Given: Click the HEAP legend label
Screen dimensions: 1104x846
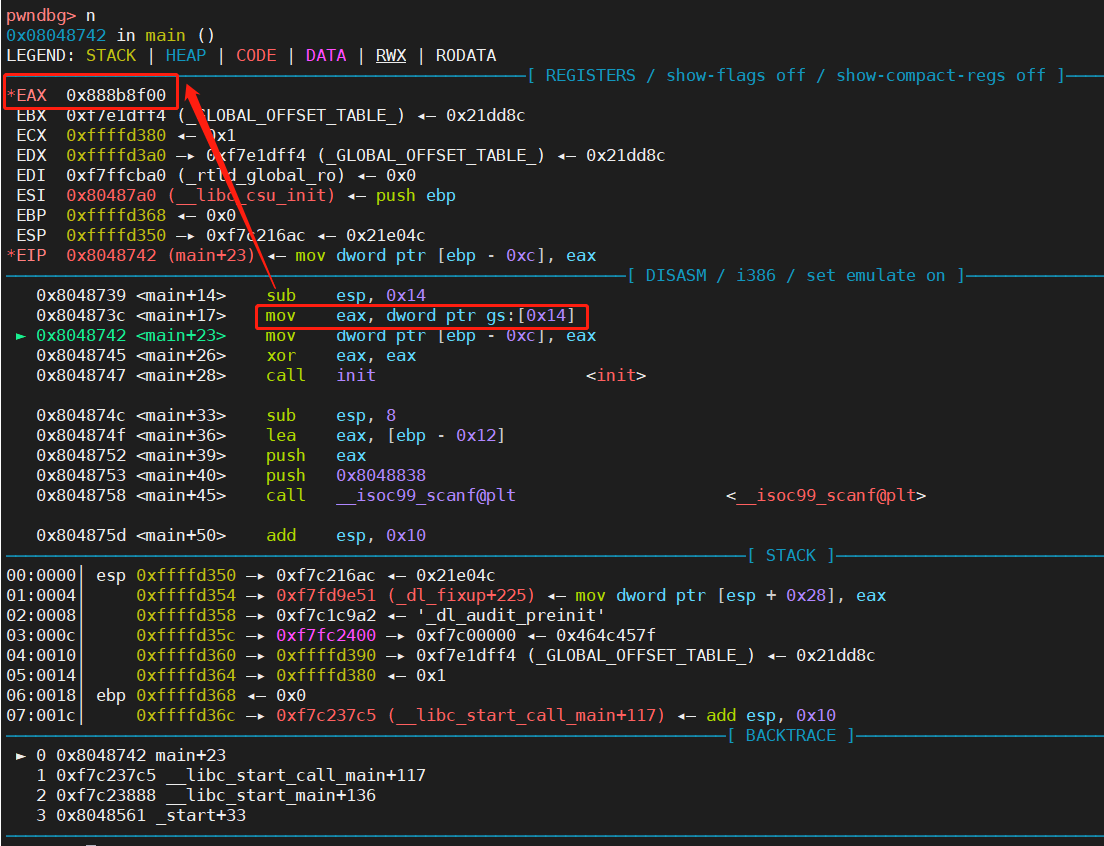Looking at the screenshot, I should coord(186,56).
